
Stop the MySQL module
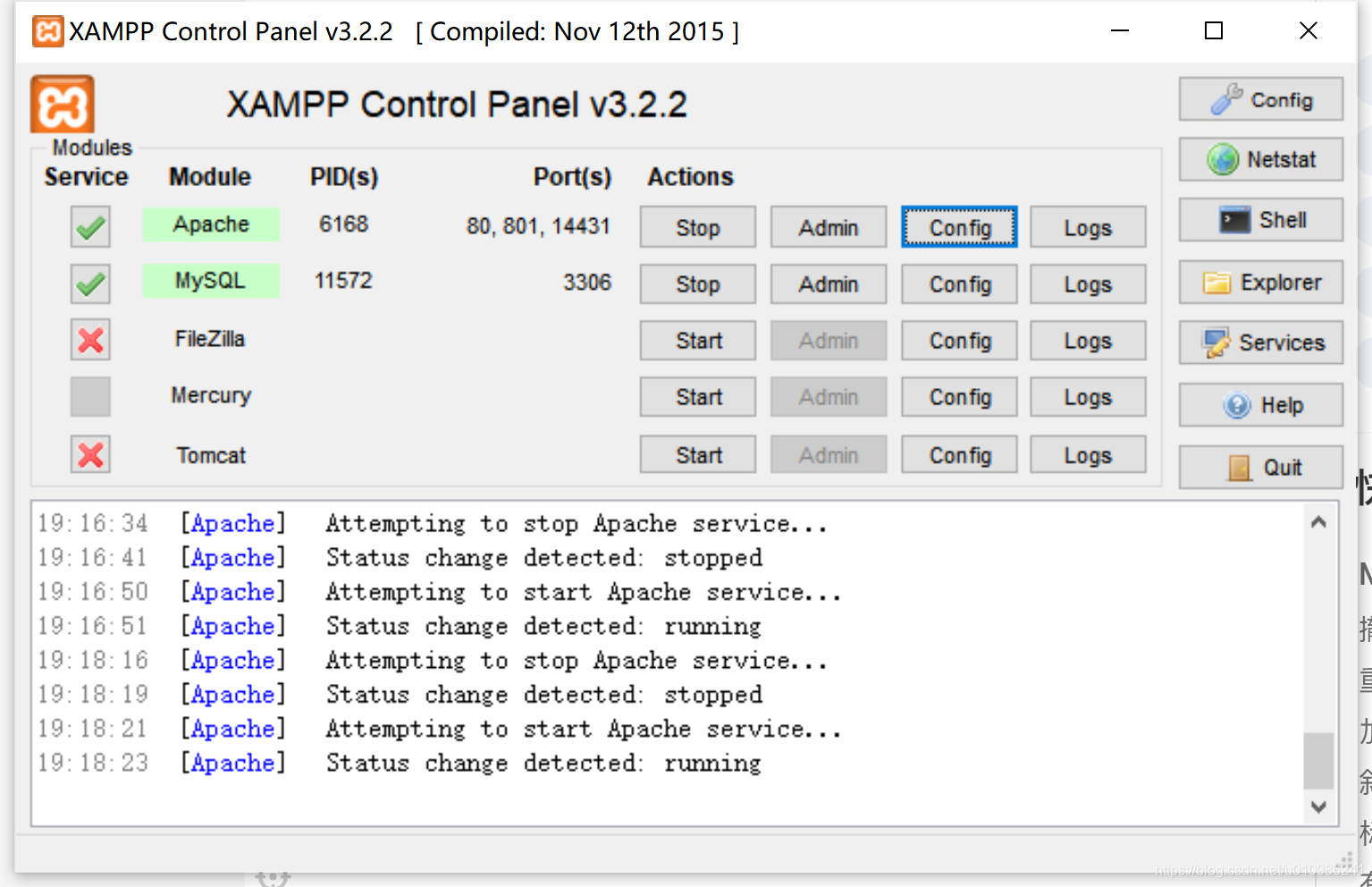(x=697, y=284)
